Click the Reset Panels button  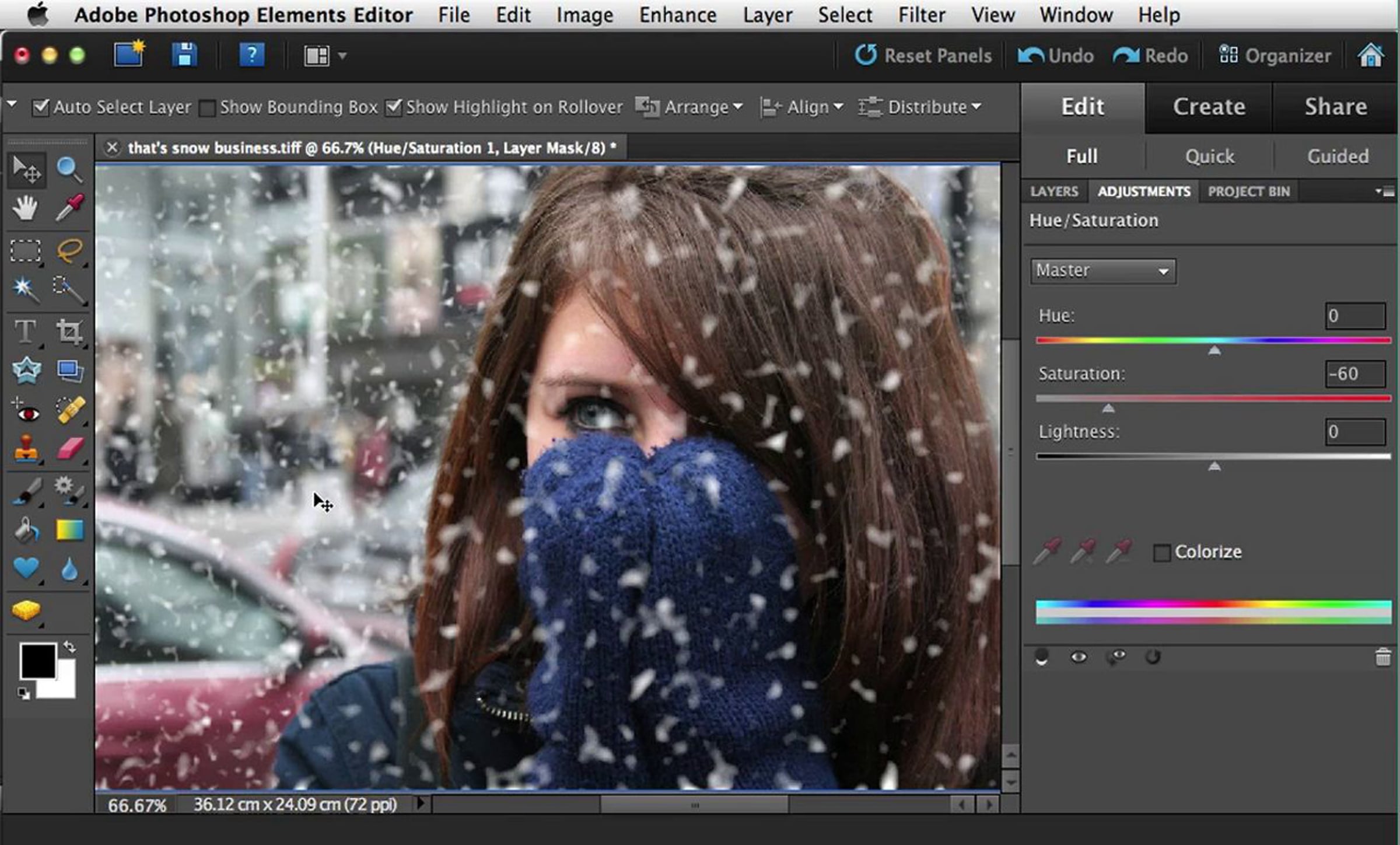[x=923, y=55]
